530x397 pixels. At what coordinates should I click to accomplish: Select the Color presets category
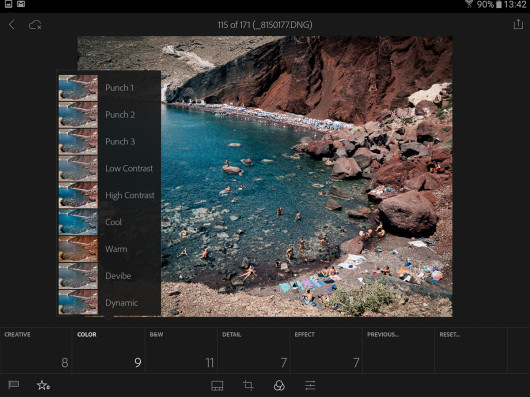click(109, 350)
